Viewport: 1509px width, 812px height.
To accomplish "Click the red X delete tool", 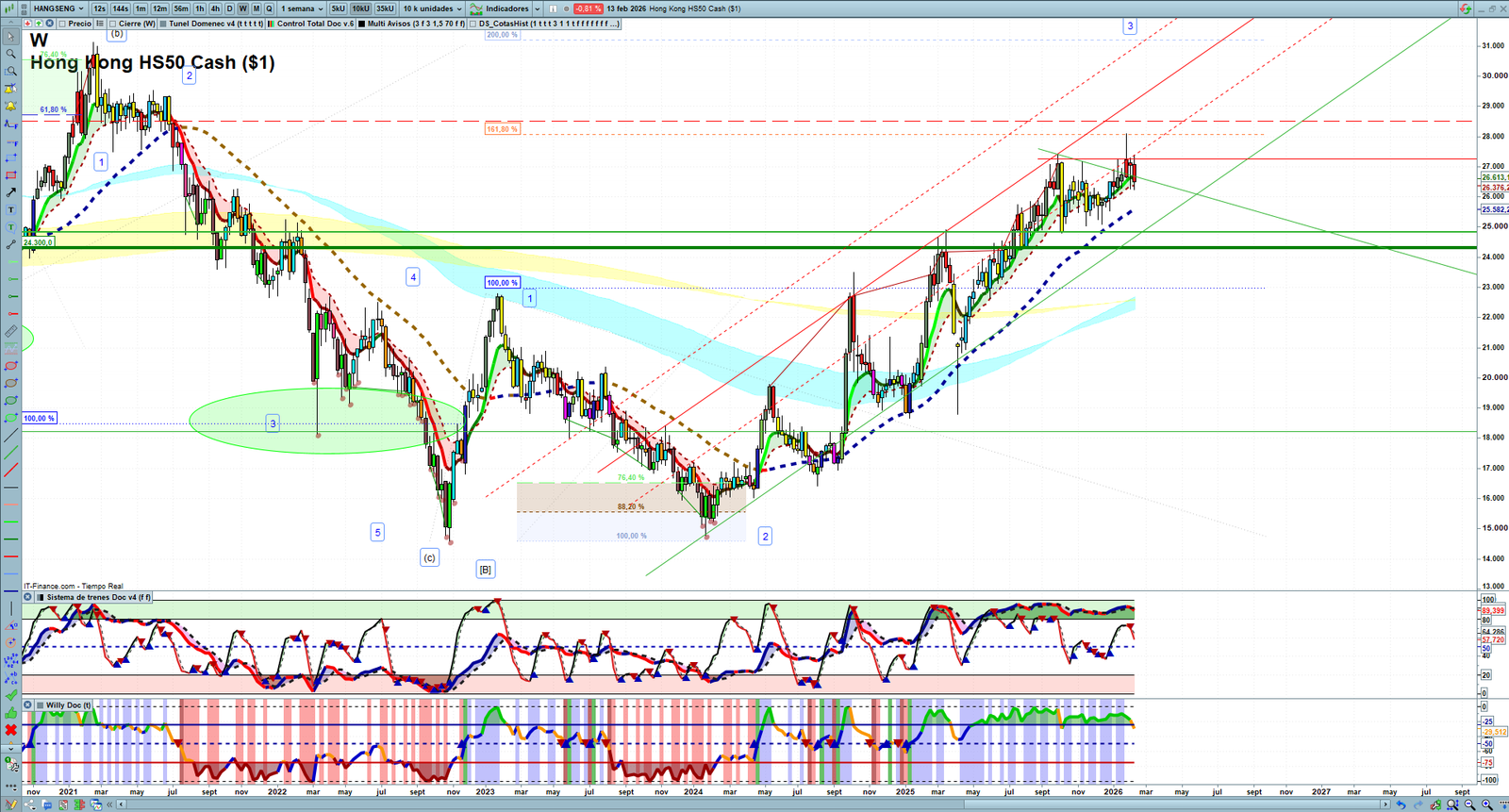I will 11,730.
